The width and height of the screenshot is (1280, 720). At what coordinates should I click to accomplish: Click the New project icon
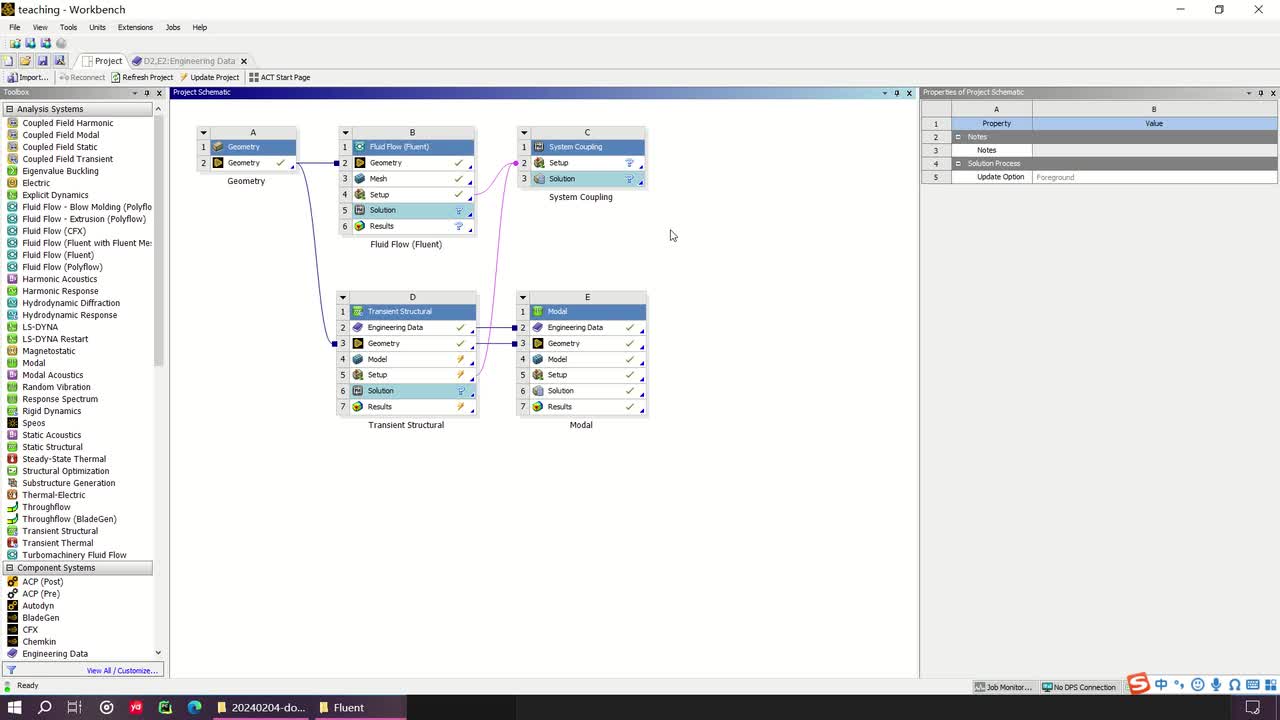(x=8, y=61)
